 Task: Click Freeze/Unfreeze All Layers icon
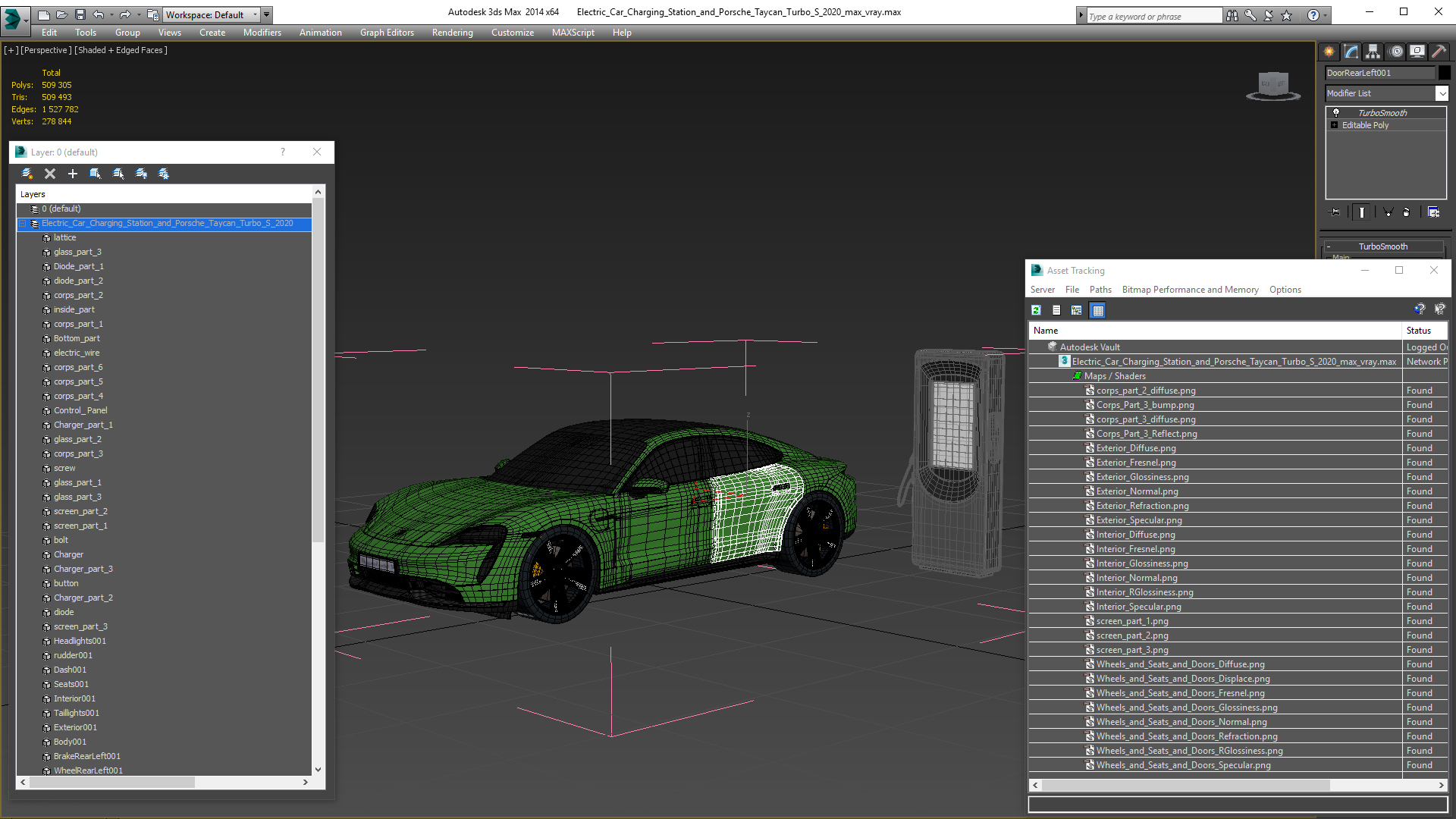pos(164,174)
